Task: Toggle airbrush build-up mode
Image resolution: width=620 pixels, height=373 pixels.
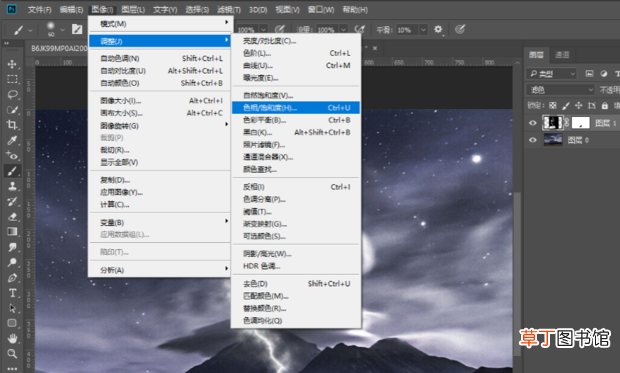Action: tap(359, 29)
